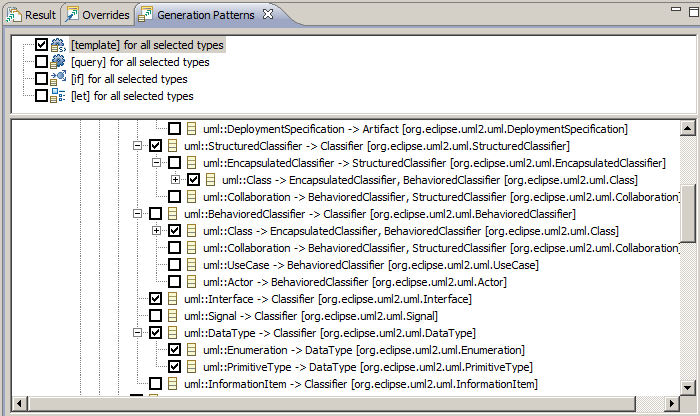Click the [if] pattern icon
Viewport: 700px width, 416px height.
point(58,79)
